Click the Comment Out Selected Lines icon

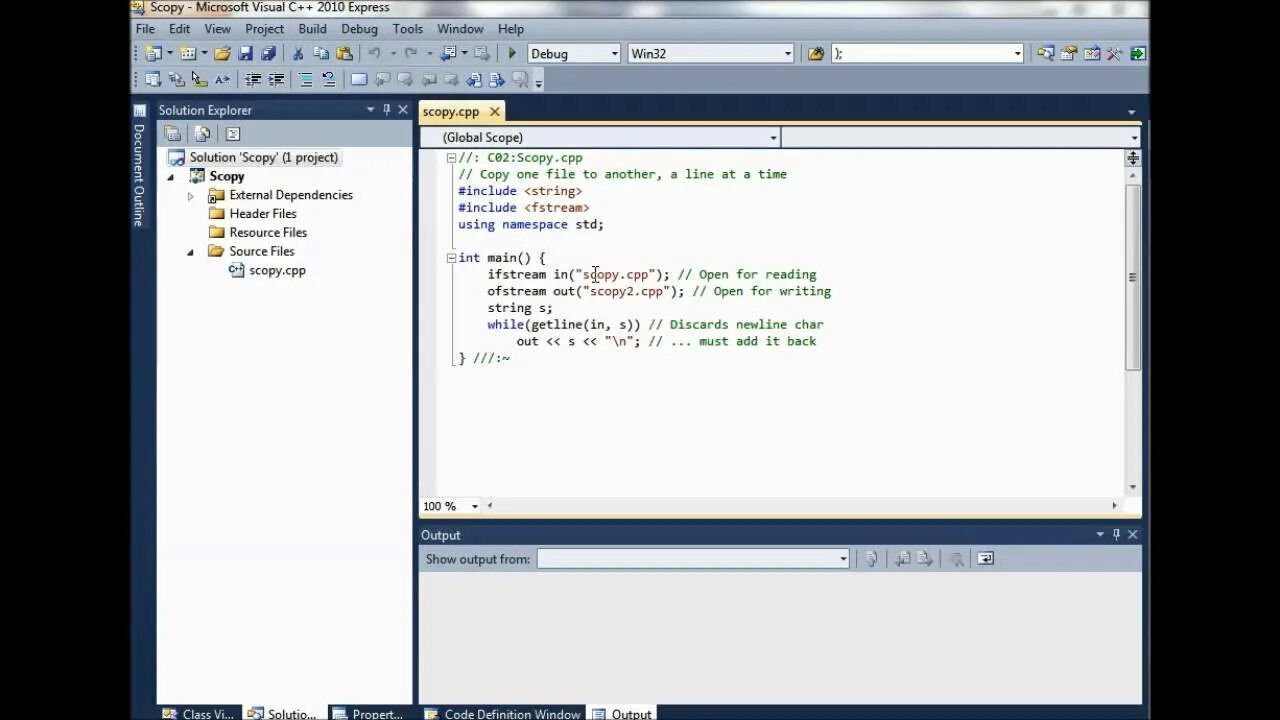306,79
